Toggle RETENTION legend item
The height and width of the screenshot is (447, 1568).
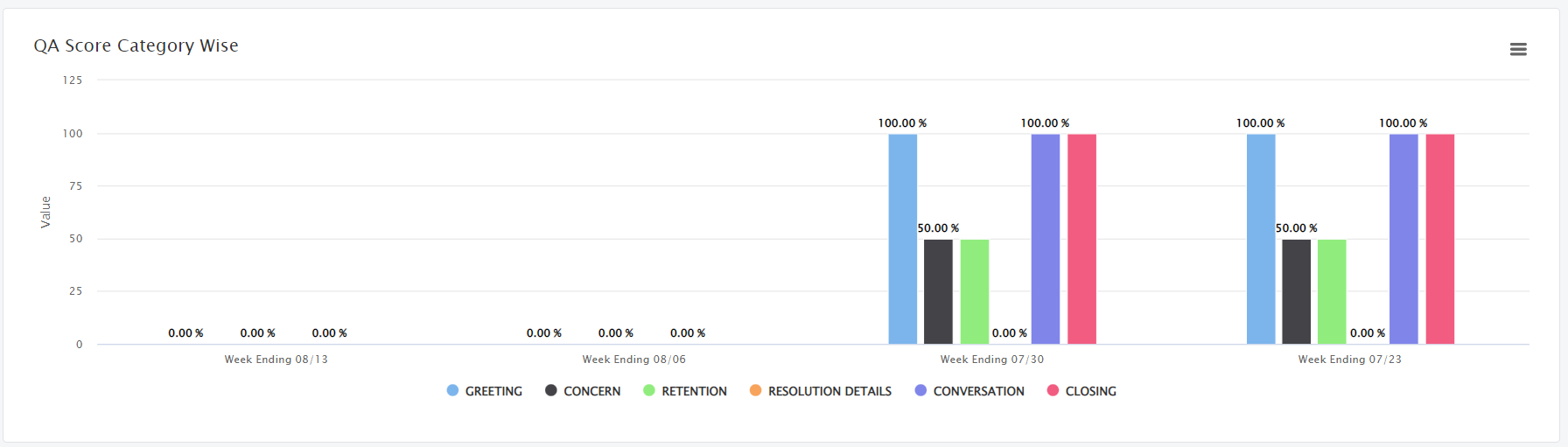pos(694,391)
